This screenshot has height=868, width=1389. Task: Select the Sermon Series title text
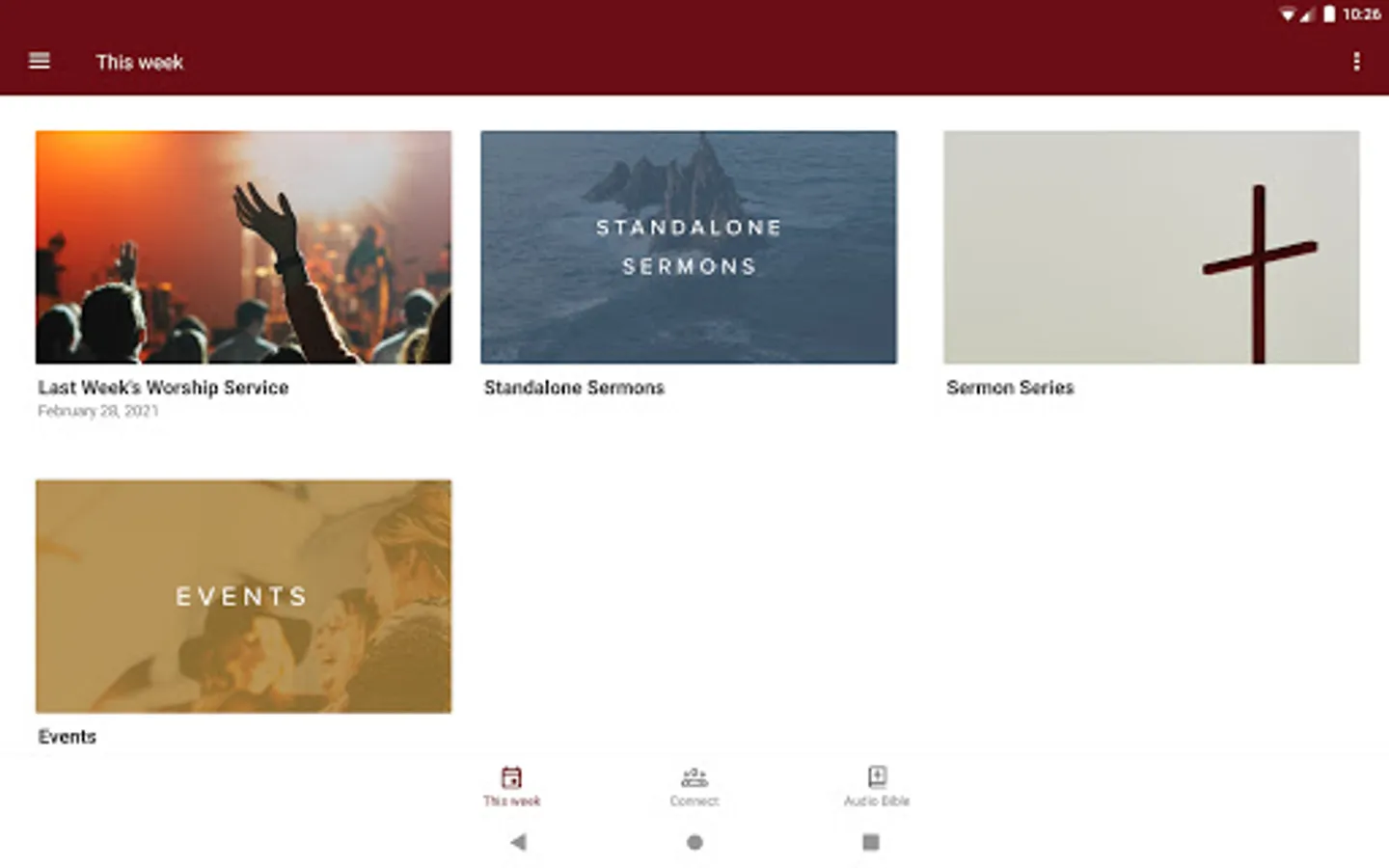point(1010,388)
